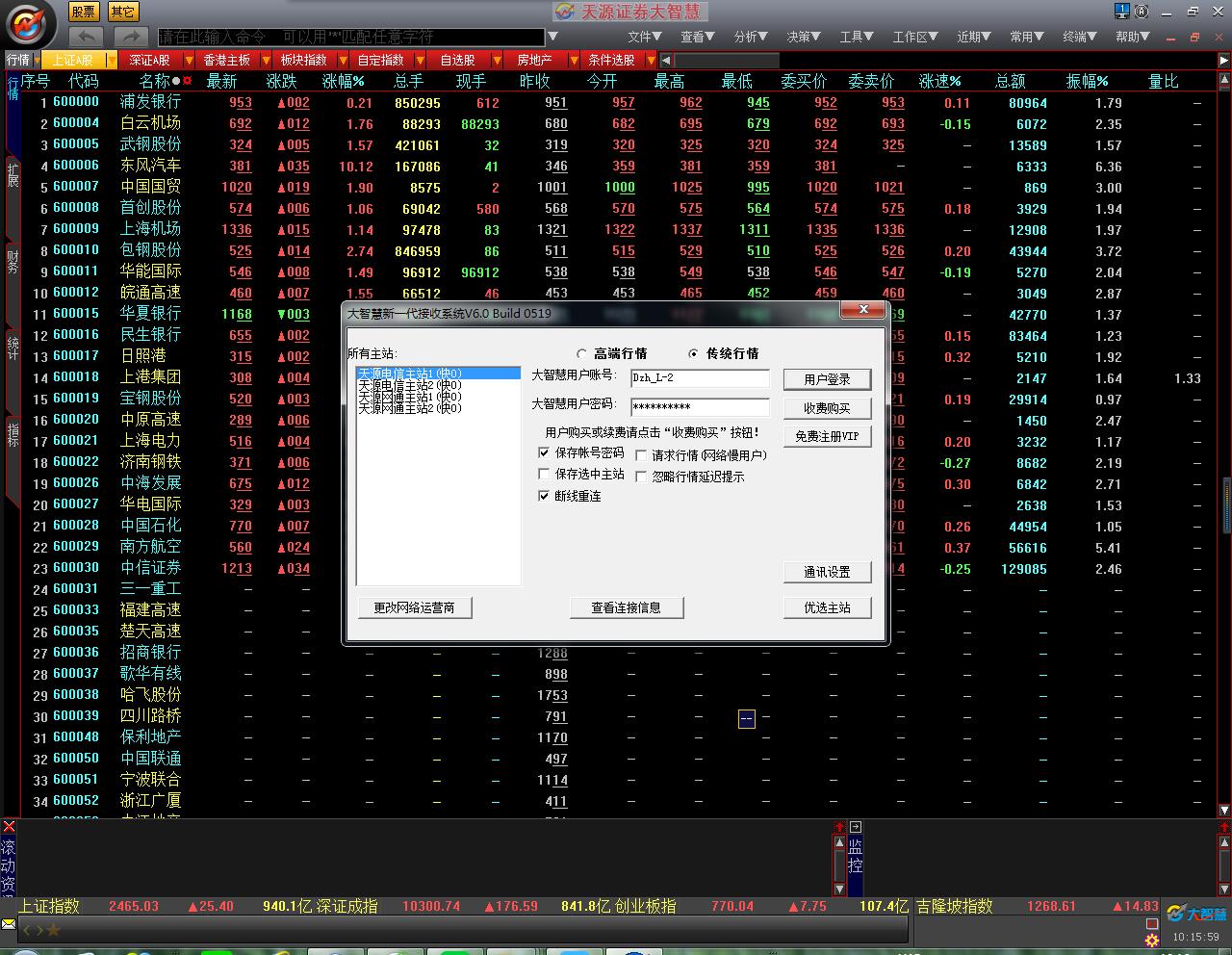Toggle 请求行情(网络慢用户) checkbox
1232x955 pixels.
[641, 455]
